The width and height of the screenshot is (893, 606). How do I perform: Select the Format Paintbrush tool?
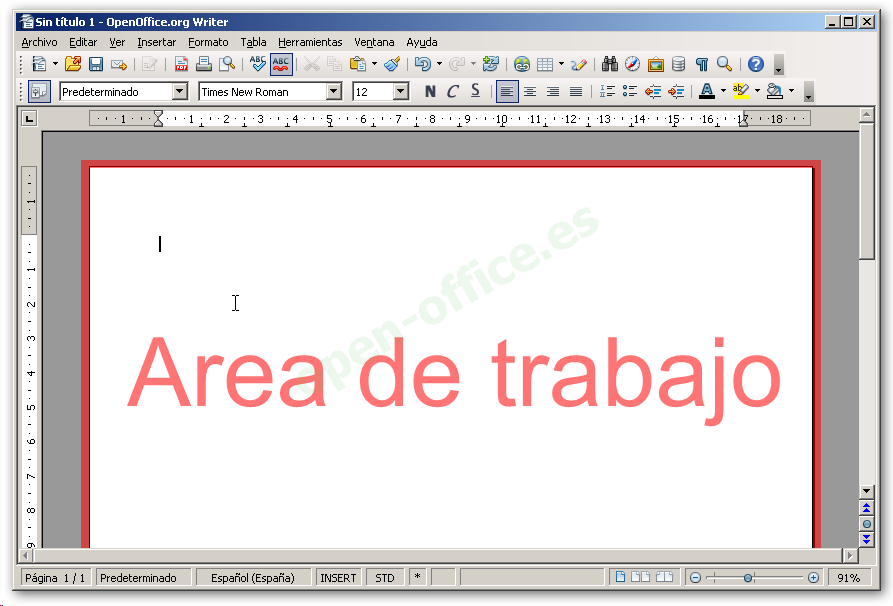click(392, 64)
